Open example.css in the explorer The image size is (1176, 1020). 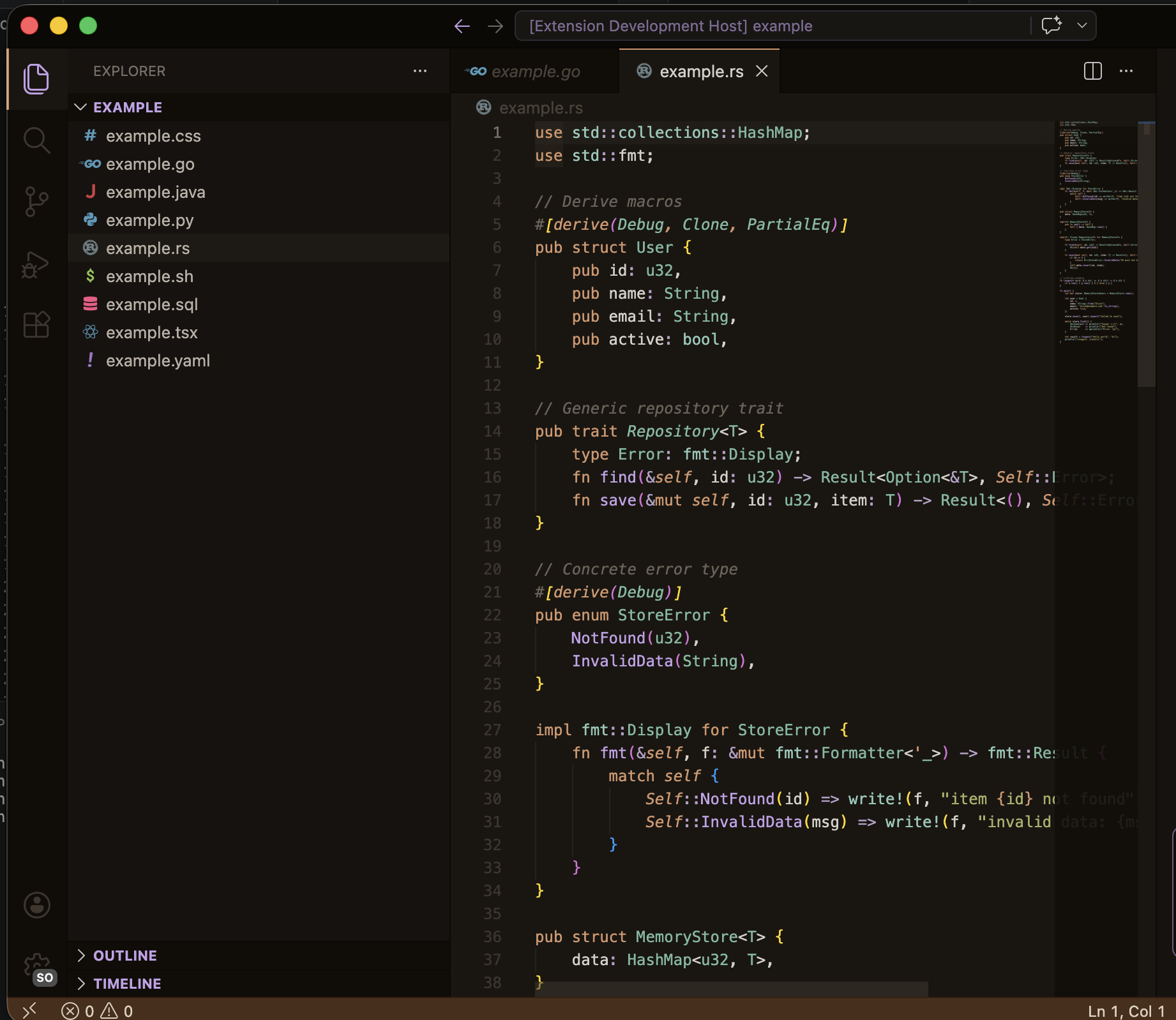pyautogui.click(x=259, y=136)
